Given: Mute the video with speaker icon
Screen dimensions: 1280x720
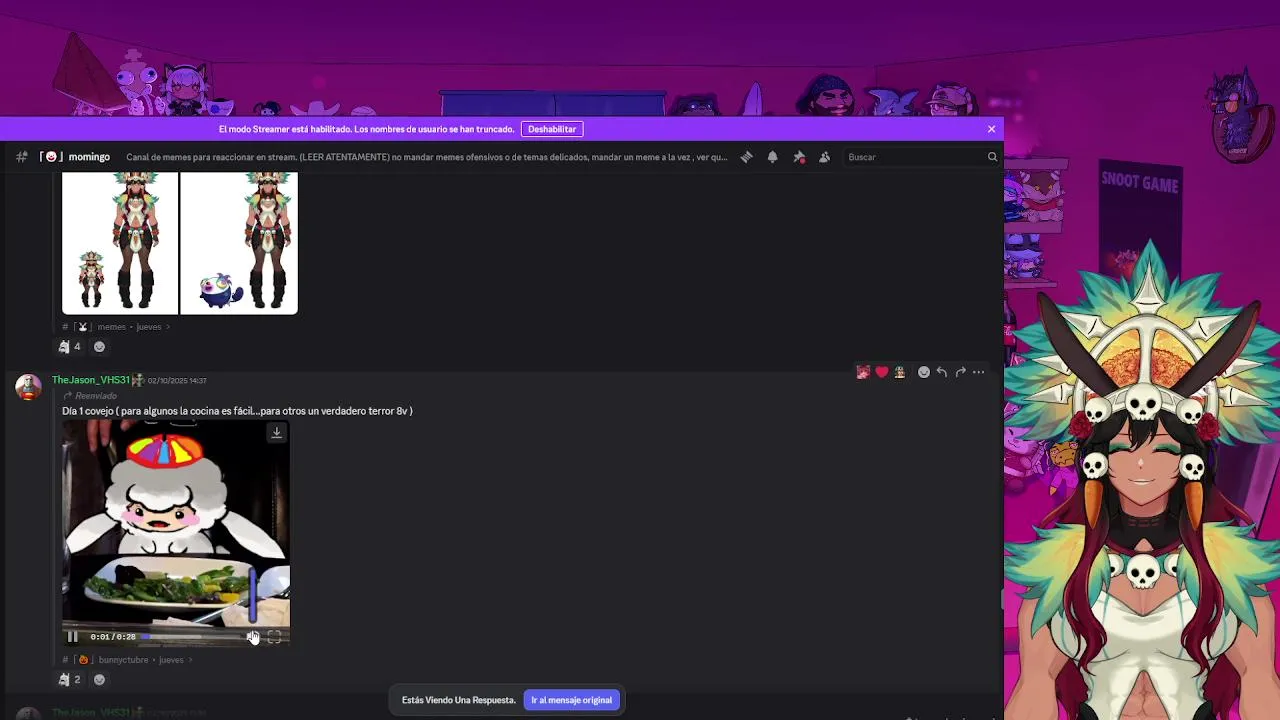Looking at the screenshot, I should 253,637.
